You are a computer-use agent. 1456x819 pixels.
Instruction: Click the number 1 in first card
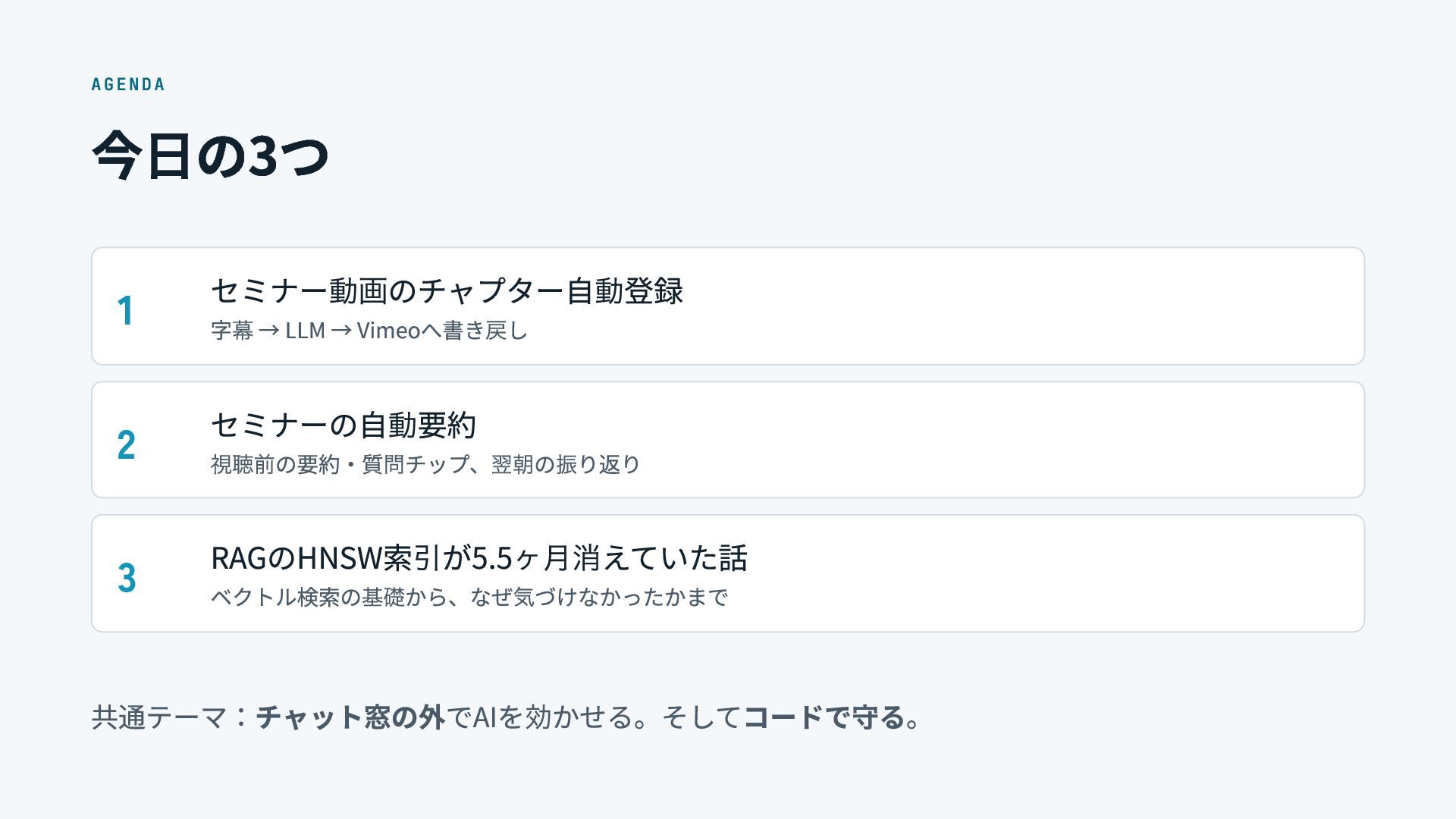[126, 311]
